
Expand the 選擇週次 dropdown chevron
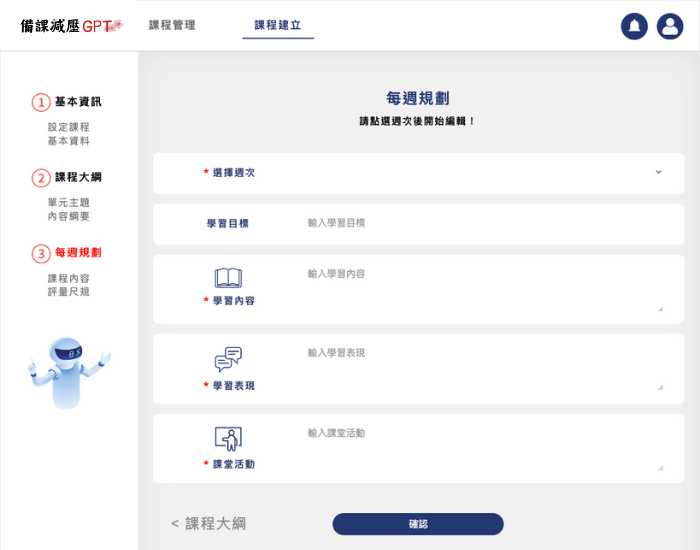658,172
